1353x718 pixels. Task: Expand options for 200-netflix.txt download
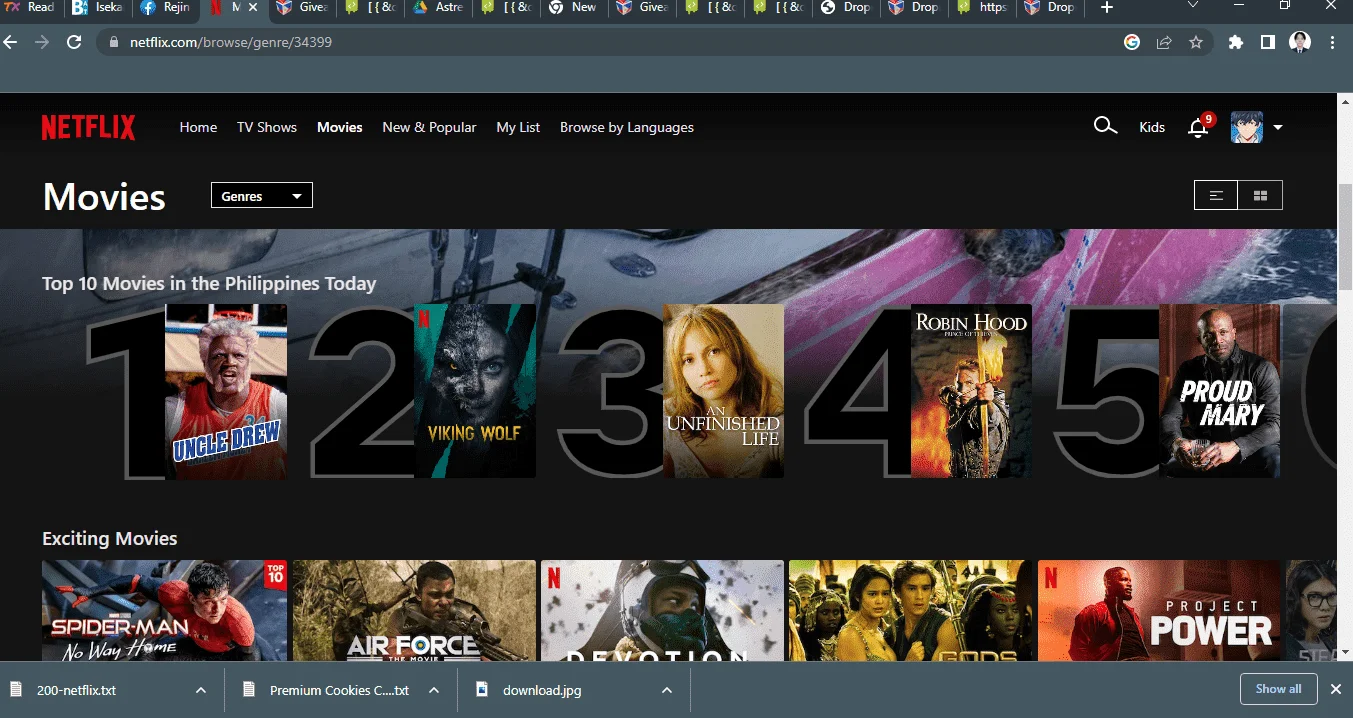[201, 690]
